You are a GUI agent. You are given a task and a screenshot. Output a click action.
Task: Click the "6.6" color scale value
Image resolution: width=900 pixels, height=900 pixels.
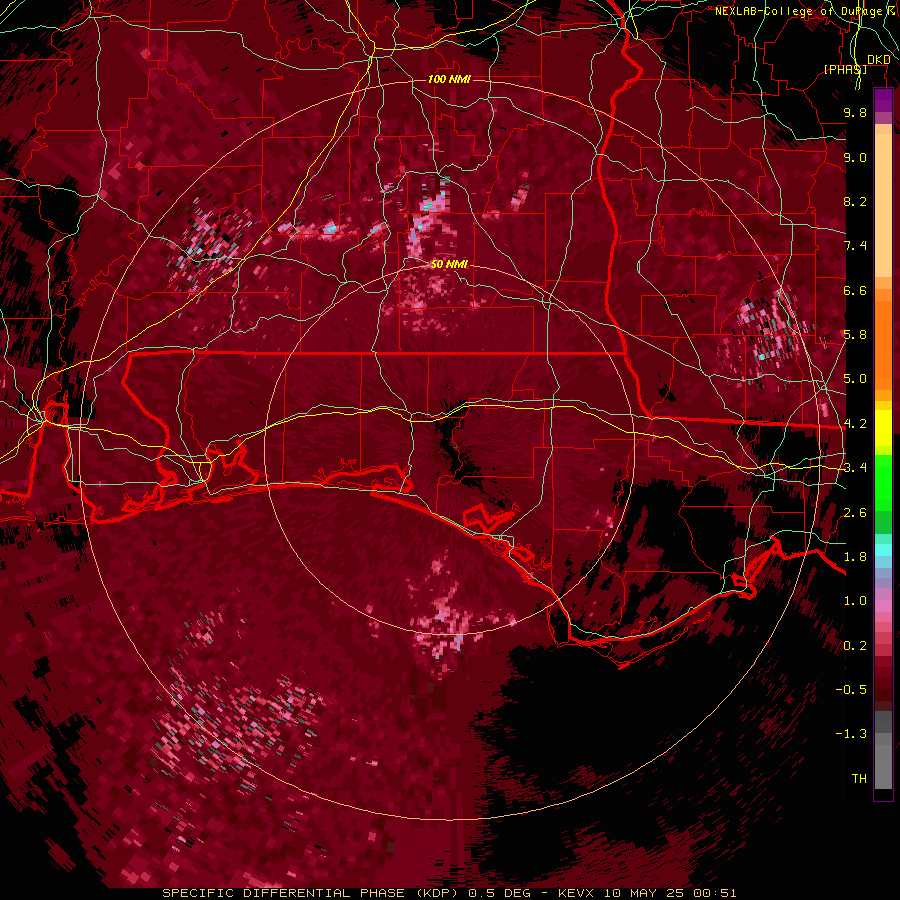[x=855, y=290]
